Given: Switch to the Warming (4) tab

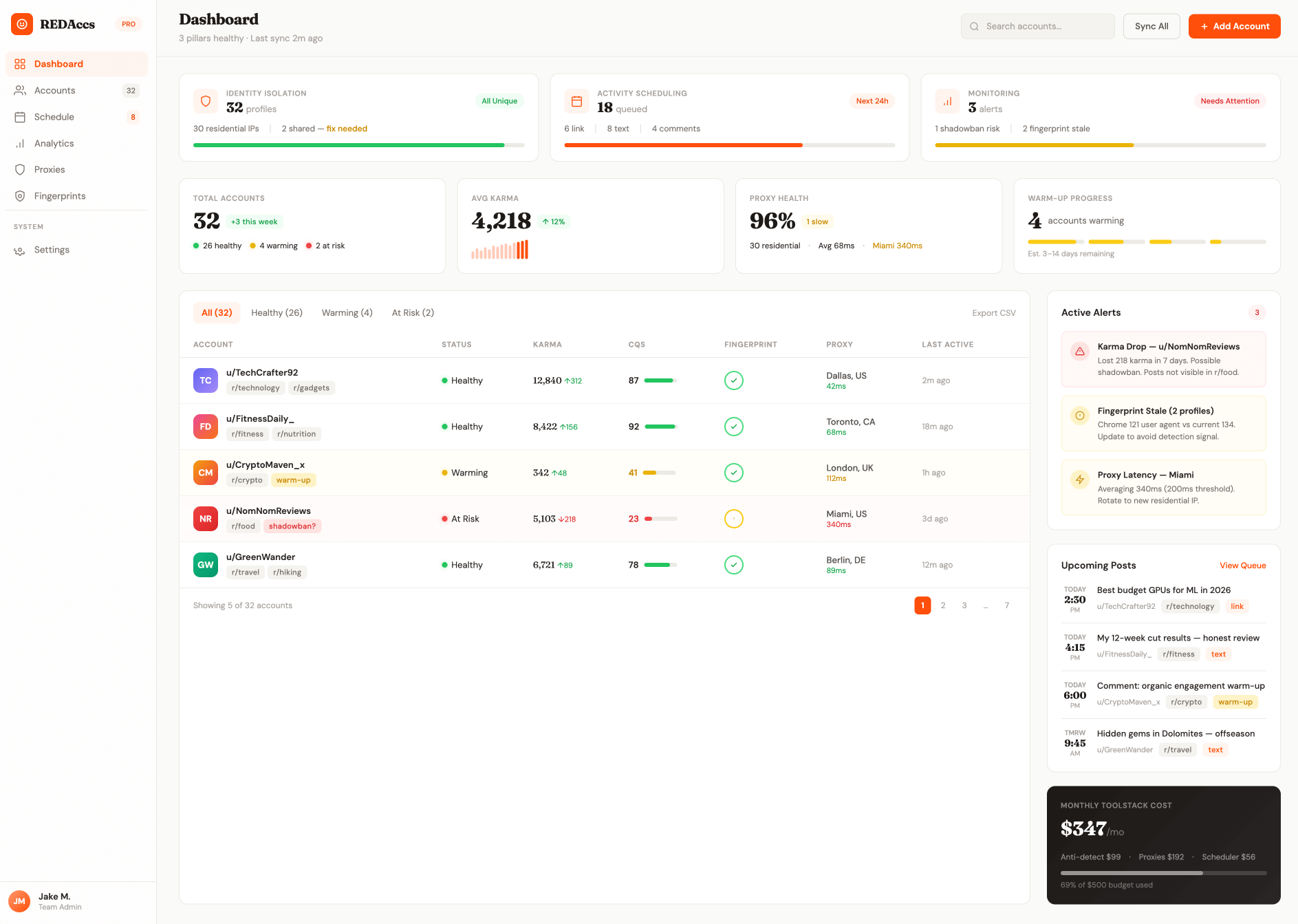Looking at the screenshot, I should pos(347,313).
